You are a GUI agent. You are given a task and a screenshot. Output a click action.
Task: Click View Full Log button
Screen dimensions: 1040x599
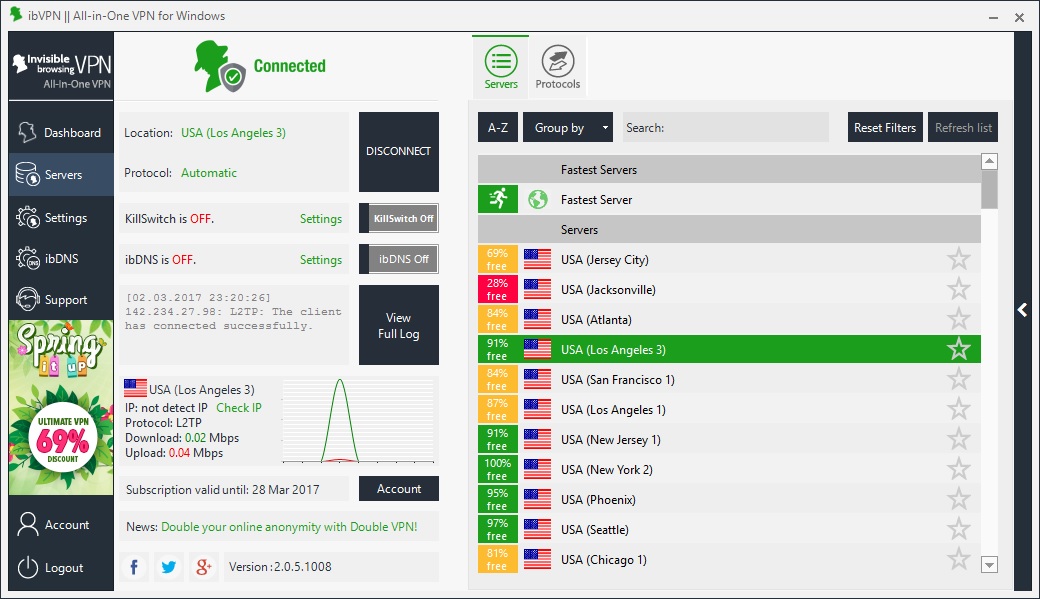[399, 325]
